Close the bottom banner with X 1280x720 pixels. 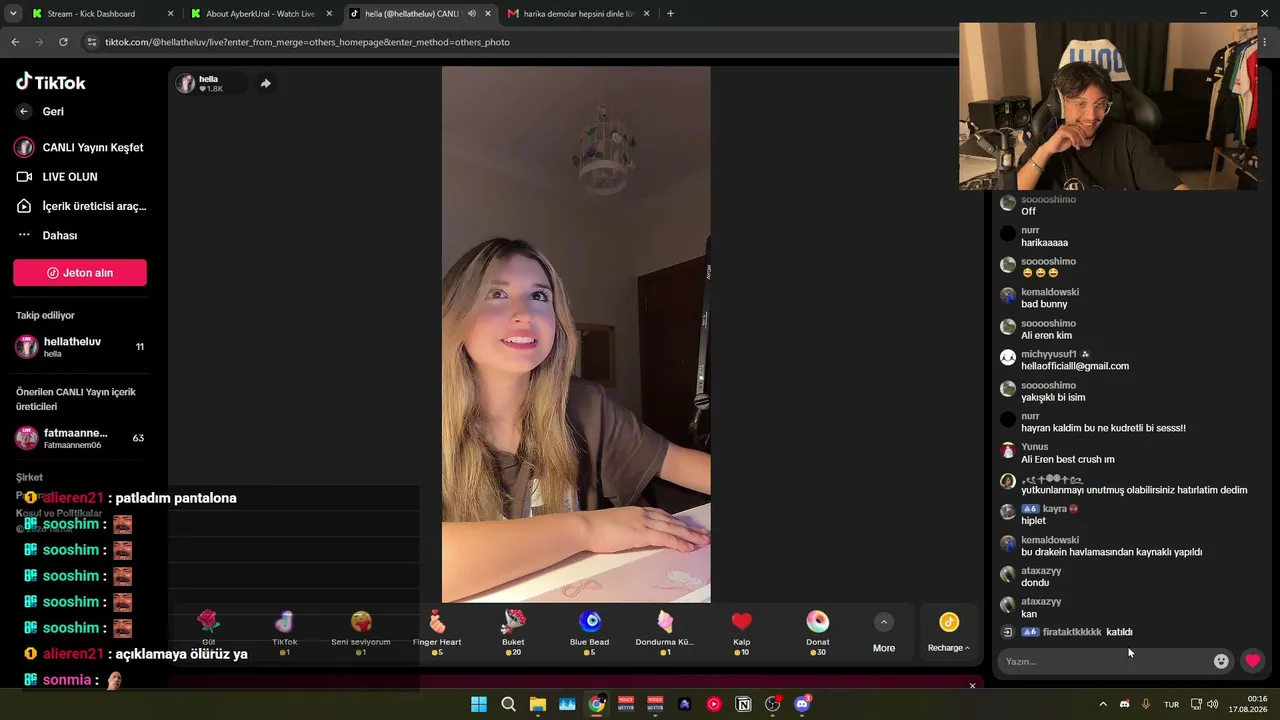972,685
